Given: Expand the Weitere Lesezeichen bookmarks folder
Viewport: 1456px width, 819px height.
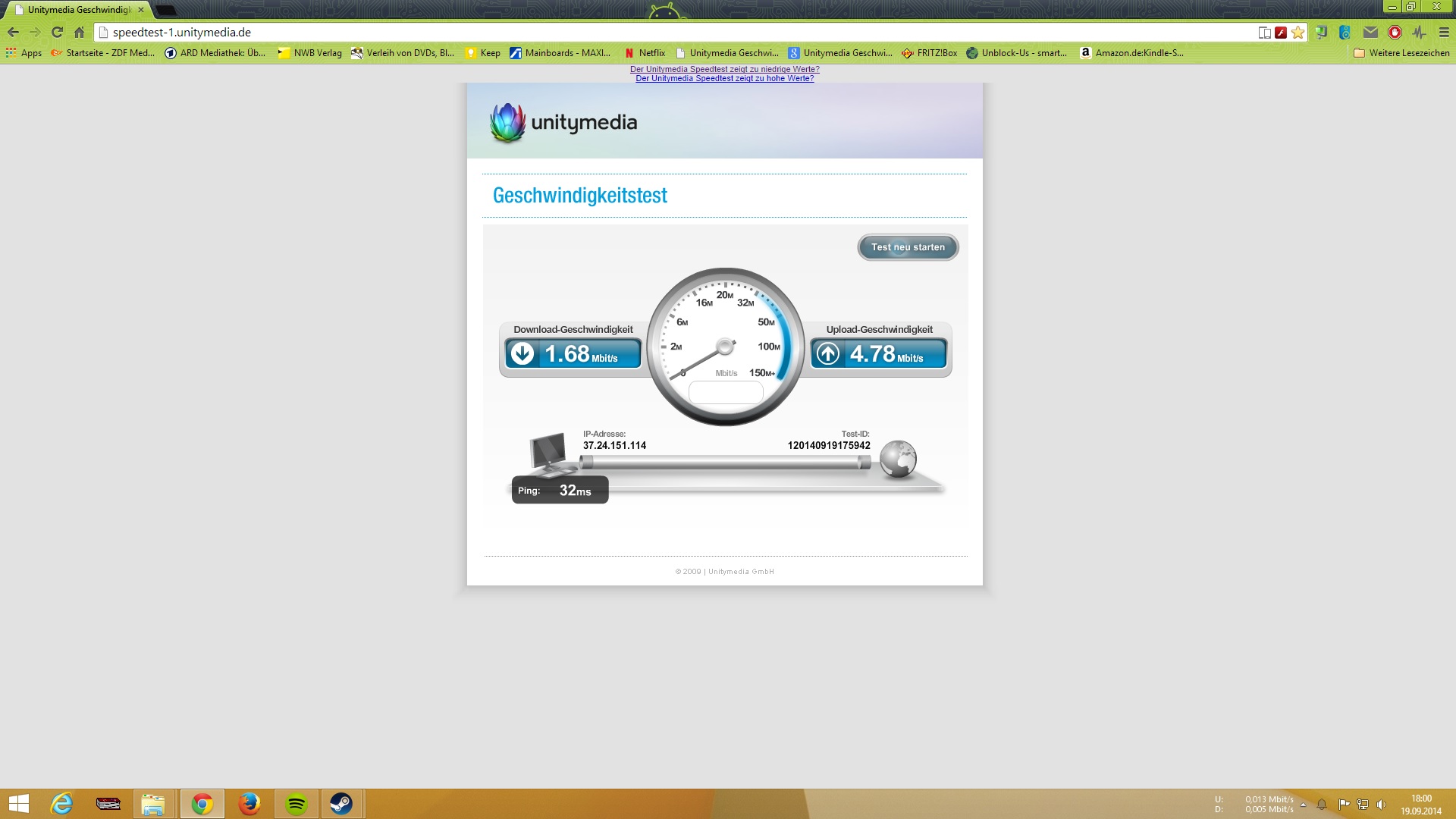Looking at the screenshot, I should [x=1401, y=53].
